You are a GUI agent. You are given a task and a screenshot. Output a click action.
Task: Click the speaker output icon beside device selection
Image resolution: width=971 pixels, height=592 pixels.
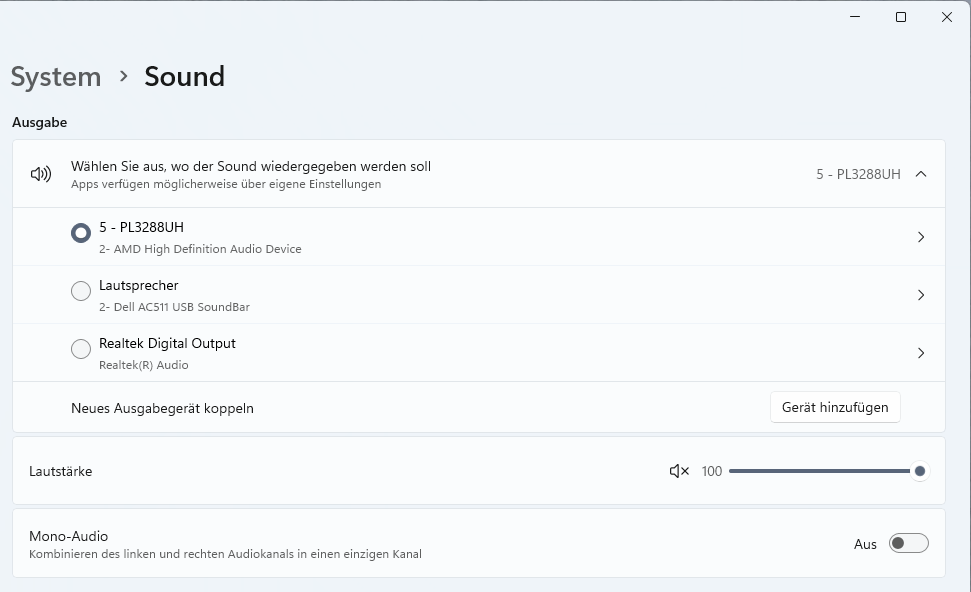click(x=39, y=173)
